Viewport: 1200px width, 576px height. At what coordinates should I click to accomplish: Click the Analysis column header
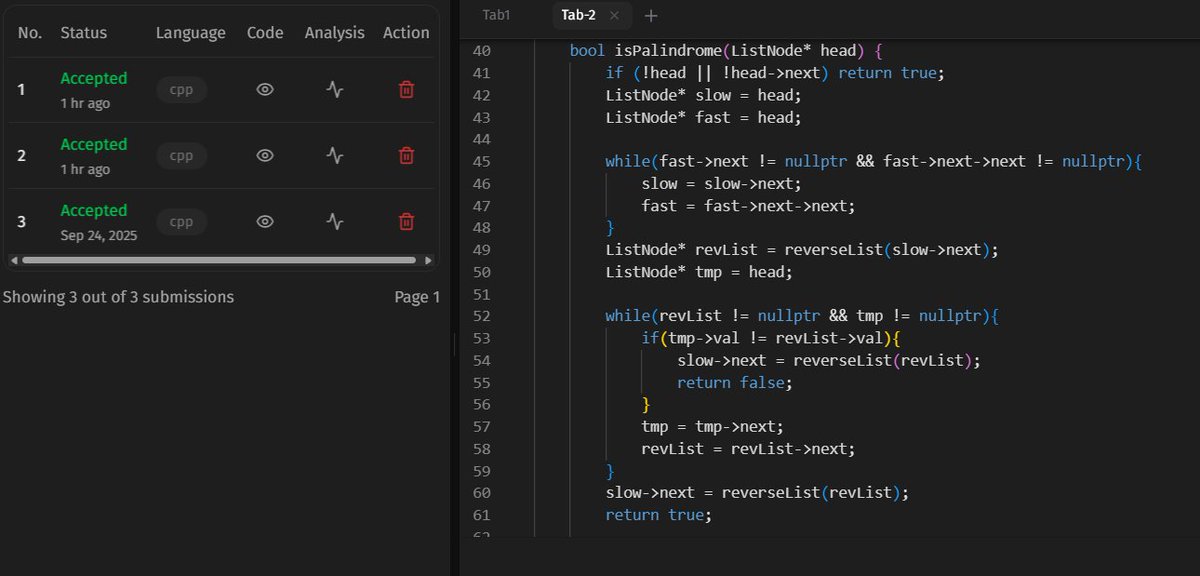coord(335,32)
